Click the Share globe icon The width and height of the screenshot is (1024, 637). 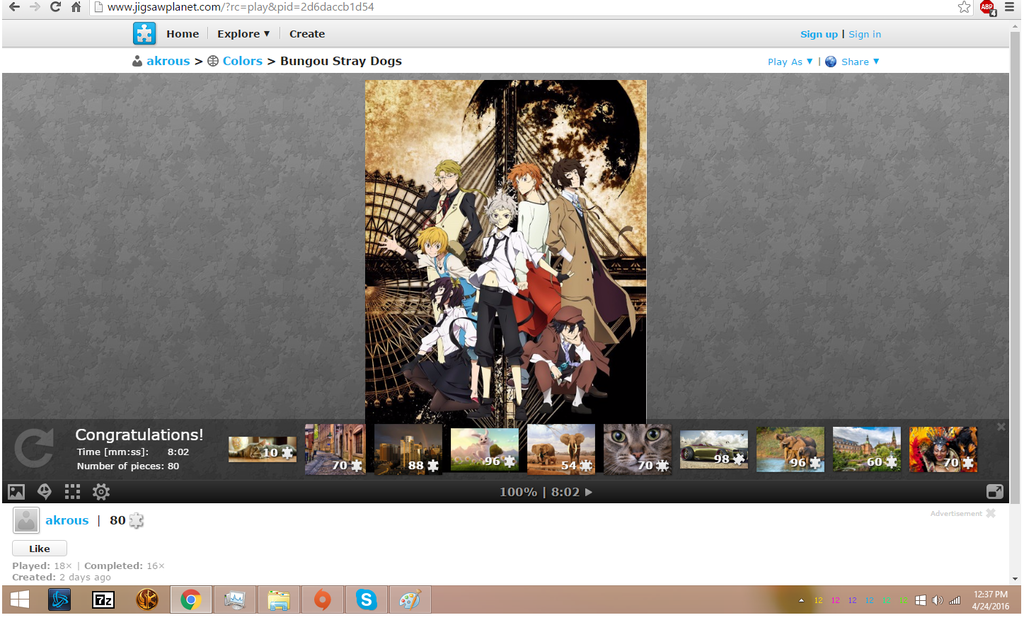(831, 61)
